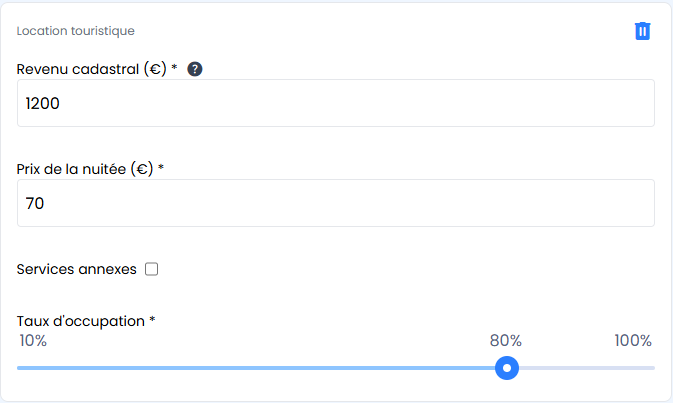This screenshot has height=403, width=673.
Task: Click the asterisk after Prix de la nuitée (€)
Action: pyautogui.click(x=161, y=168)
